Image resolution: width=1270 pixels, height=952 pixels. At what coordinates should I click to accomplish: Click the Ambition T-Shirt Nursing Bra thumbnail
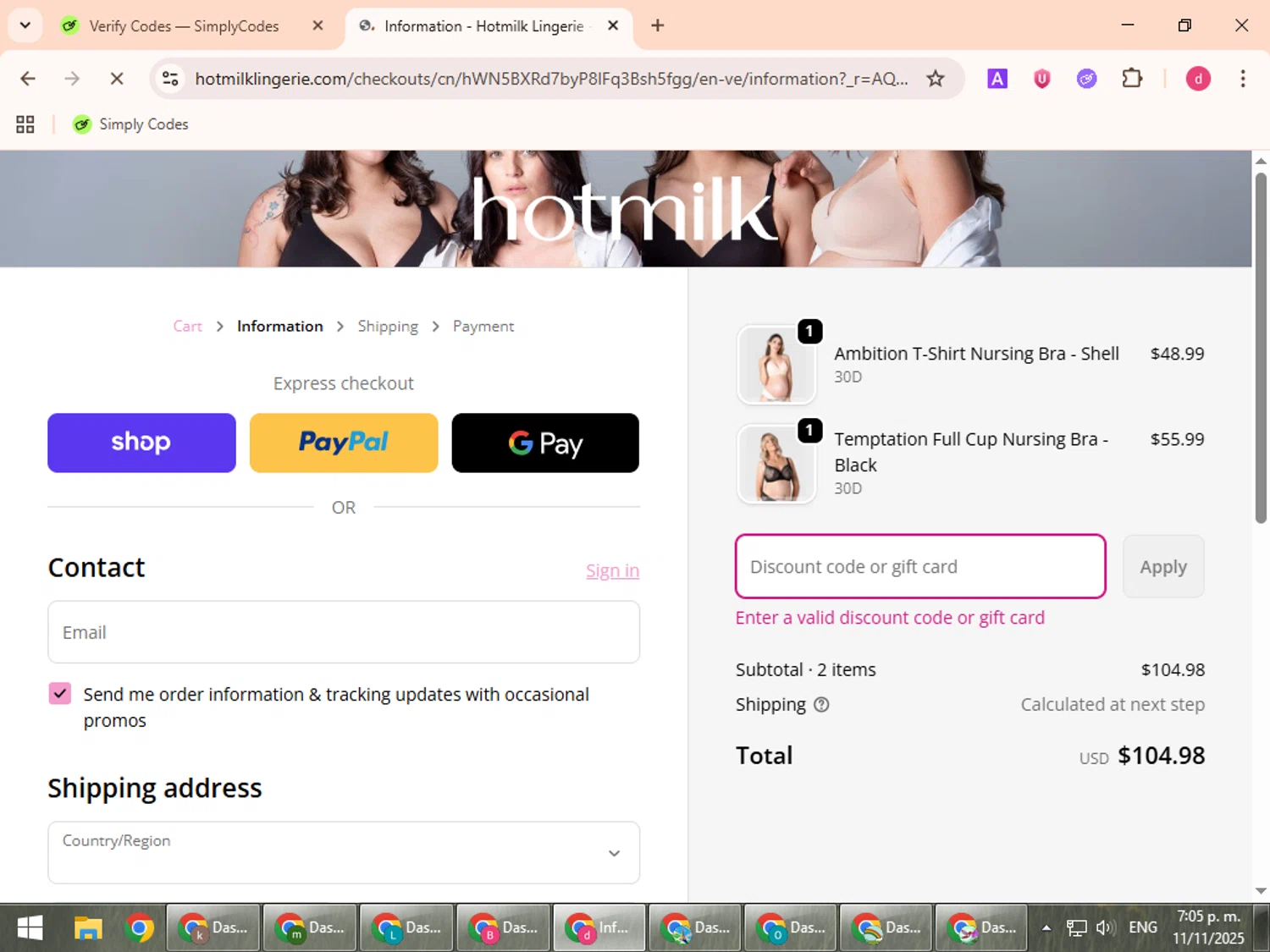776,365
